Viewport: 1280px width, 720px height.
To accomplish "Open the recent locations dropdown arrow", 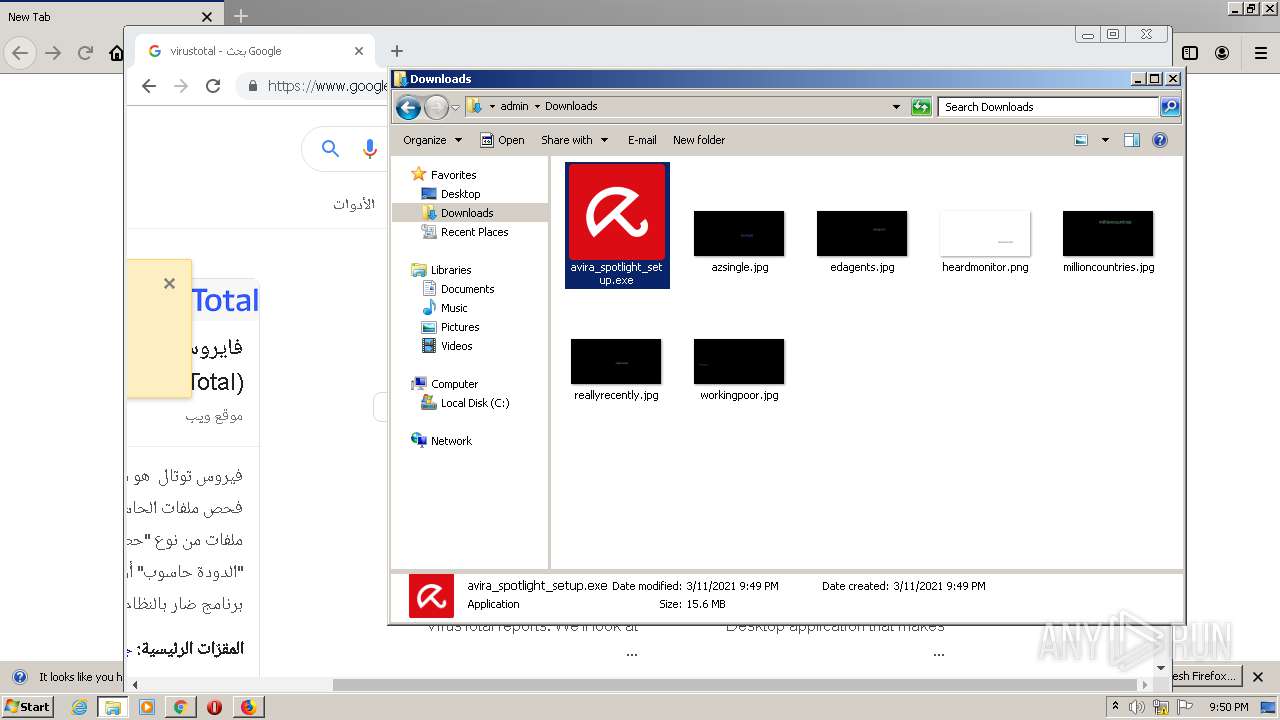I will (455, 107).
